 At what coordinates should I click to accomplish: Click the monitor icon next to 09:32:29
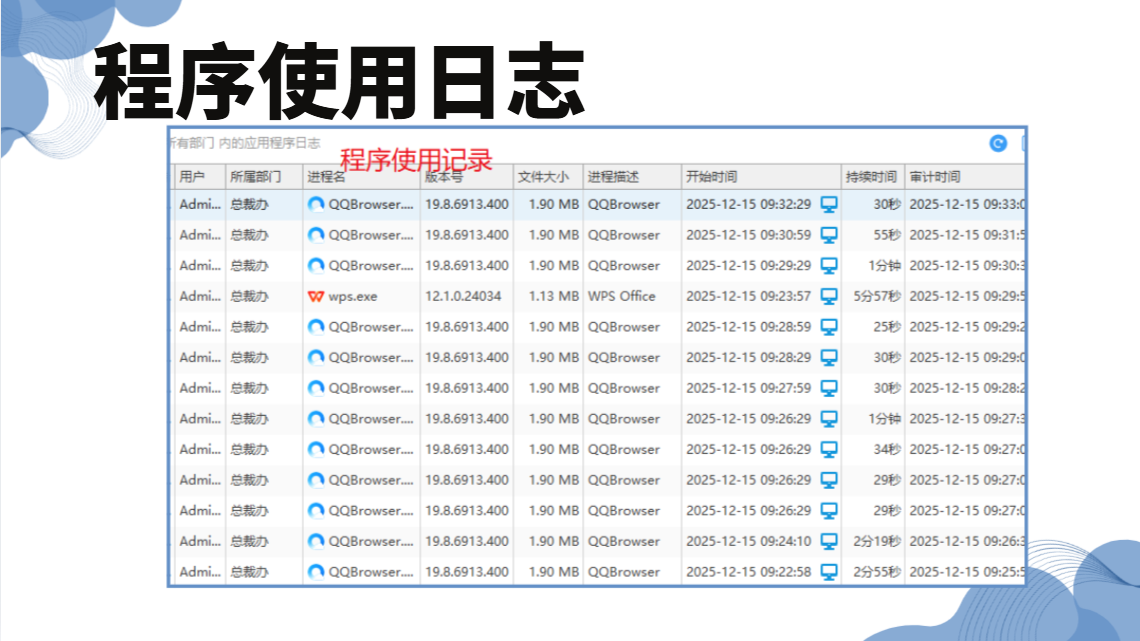click(x=829, y=204)
